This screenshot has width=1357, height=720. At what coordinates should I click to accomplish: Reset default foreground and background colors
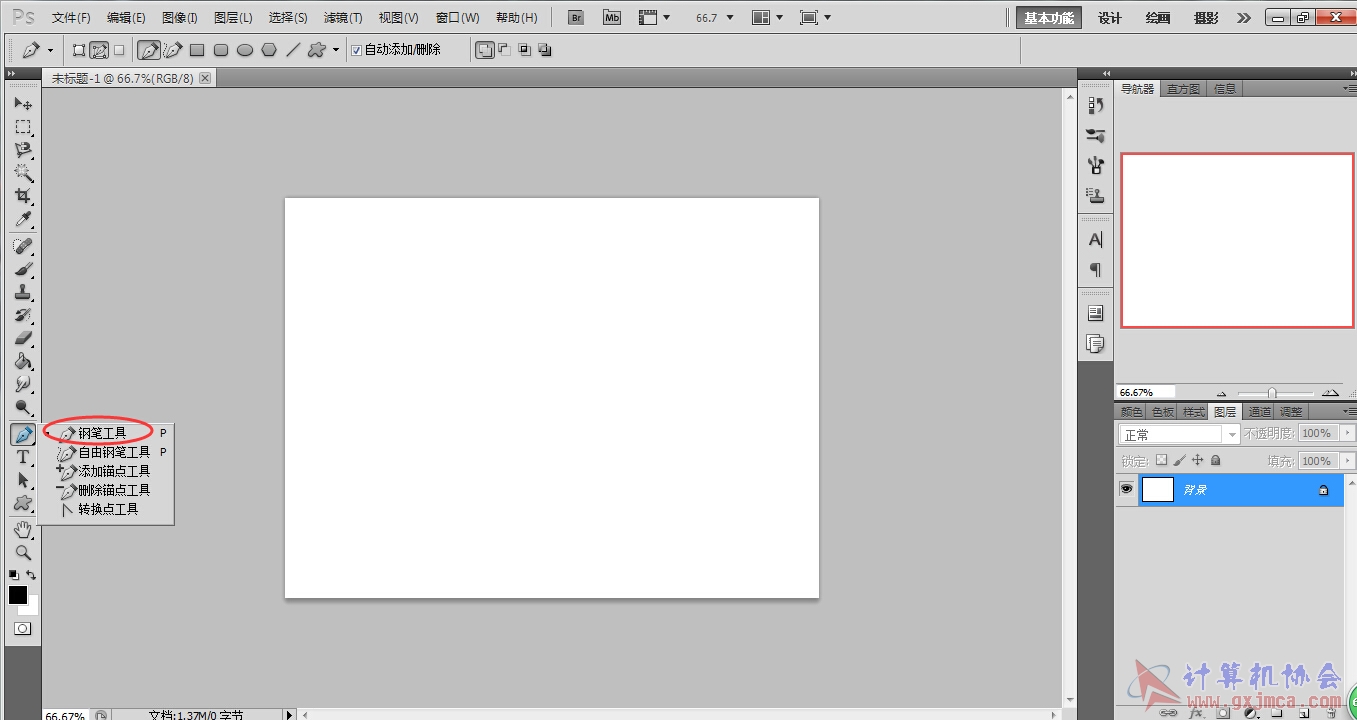point(13,575)
